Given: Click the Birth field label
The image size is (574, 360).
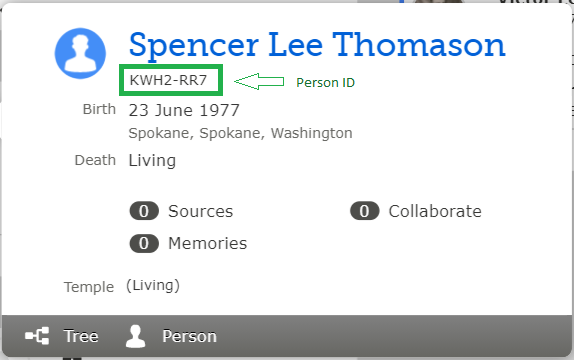Looking at the screenshot, I should (x=99, y=109).
